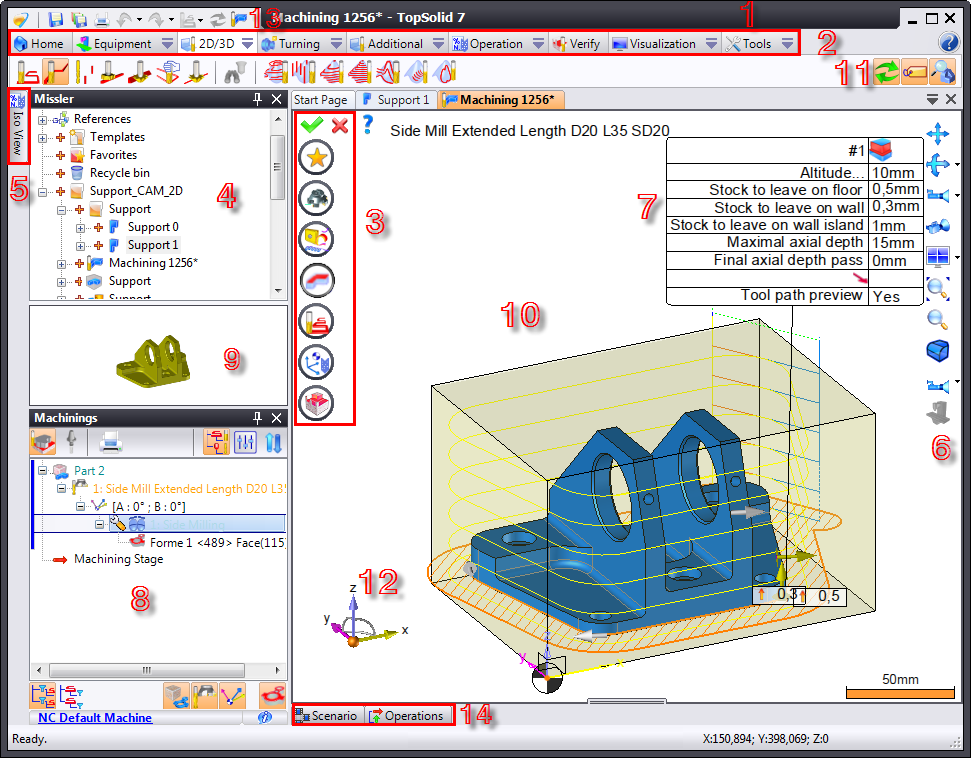971x758 pixels.
Task: Click the green refresh arrows icon
Action: point(884,70)
